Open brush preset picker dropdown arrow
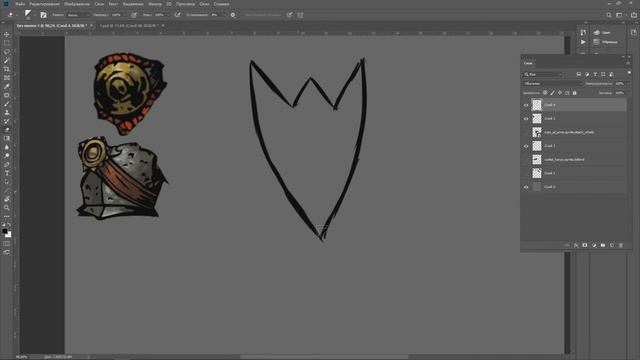The width and height of the screenshot is (640, 360). coord(35,15)
